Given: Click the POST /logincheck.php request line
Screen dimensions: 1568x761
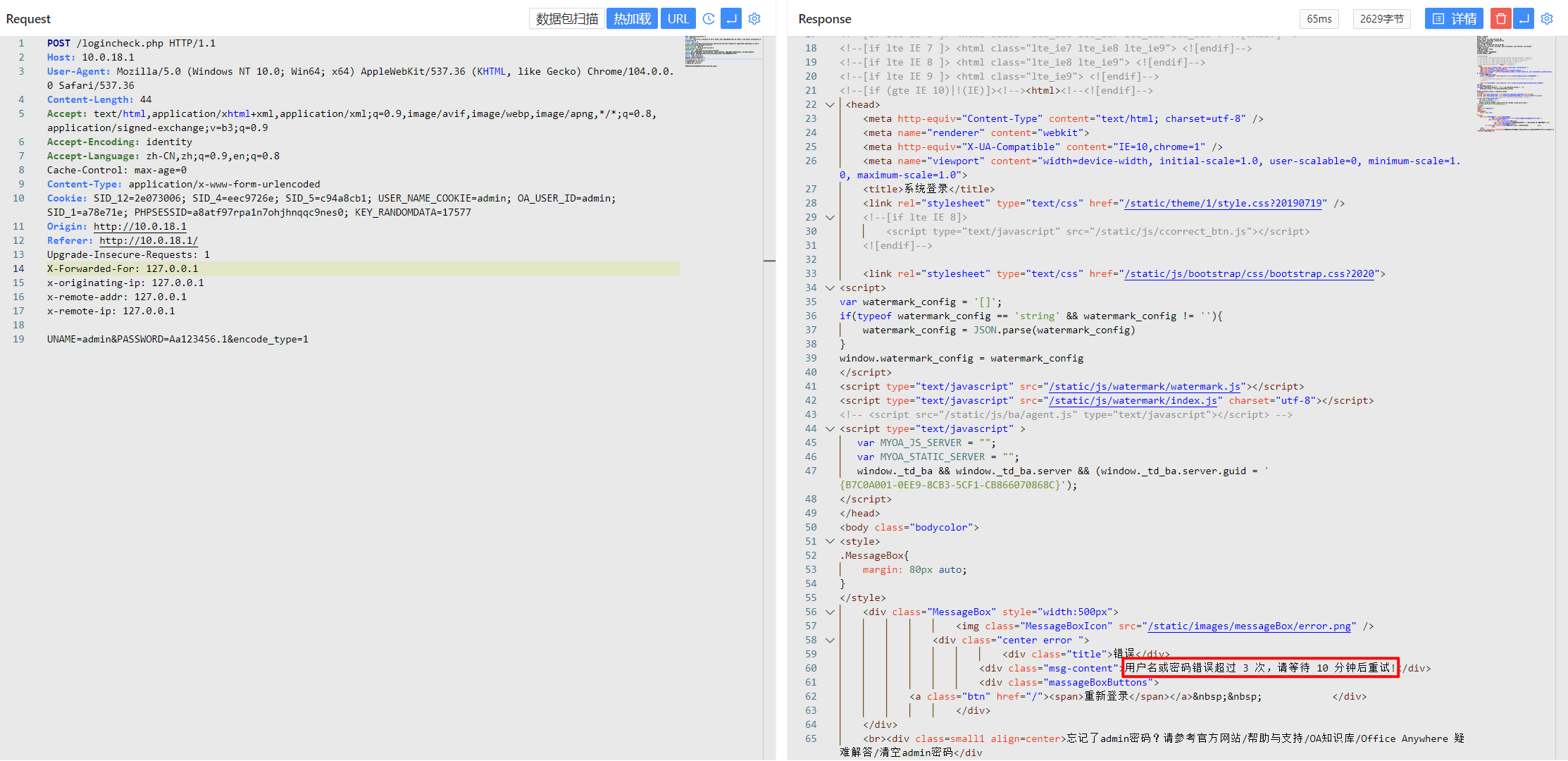Looking at the screenshot, I should tap(131, 43).
